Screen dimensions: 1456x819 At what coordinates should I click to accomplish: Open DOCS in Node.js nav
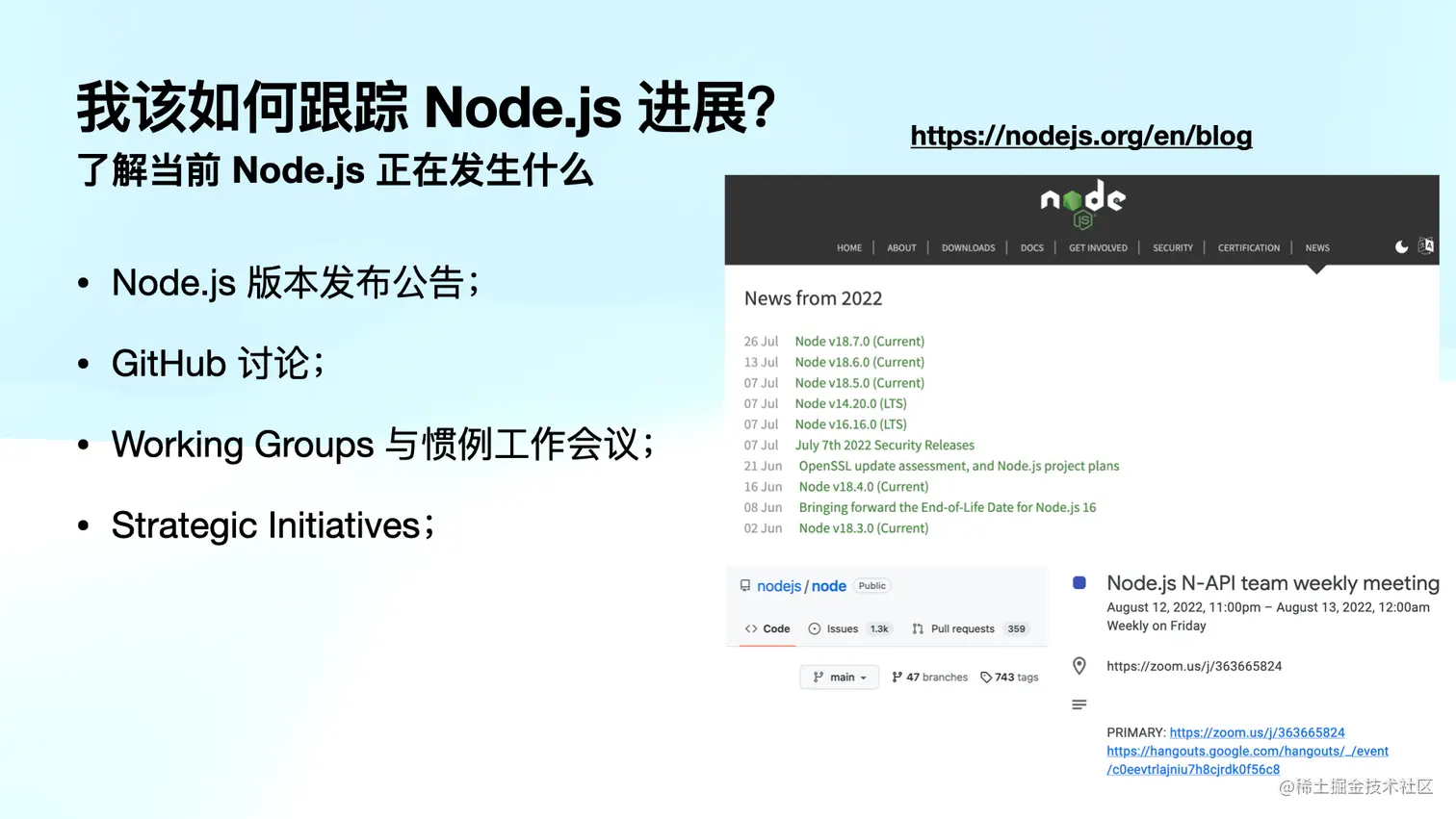1031,248
